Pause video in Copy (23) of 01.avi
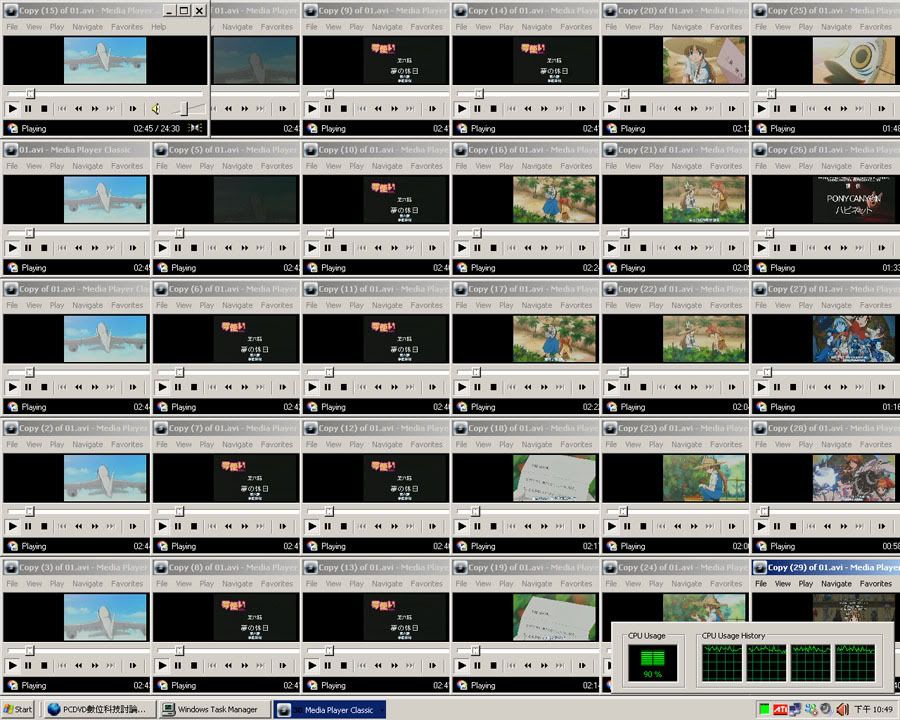The height and width of the screenshot is (720, 900). (x=627, y=527)
